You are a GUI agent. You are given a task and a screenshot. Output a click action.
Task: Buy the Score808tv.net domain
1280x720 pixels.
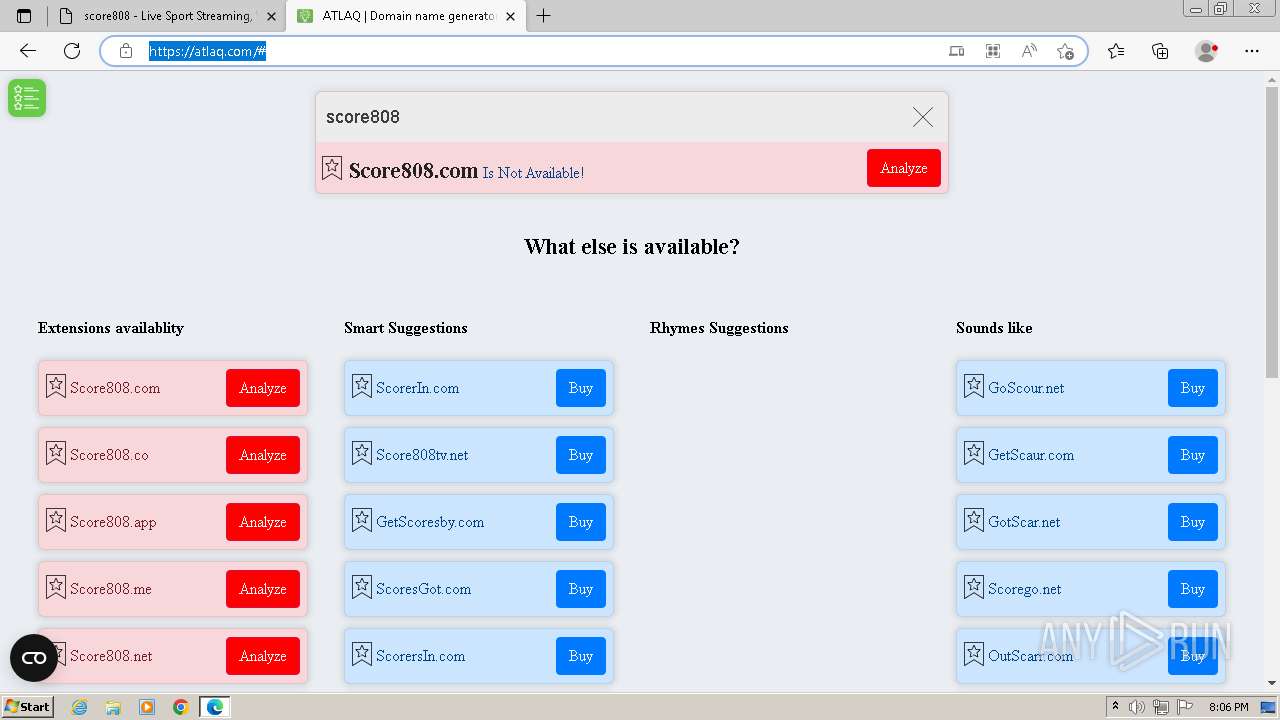[581, 455]
